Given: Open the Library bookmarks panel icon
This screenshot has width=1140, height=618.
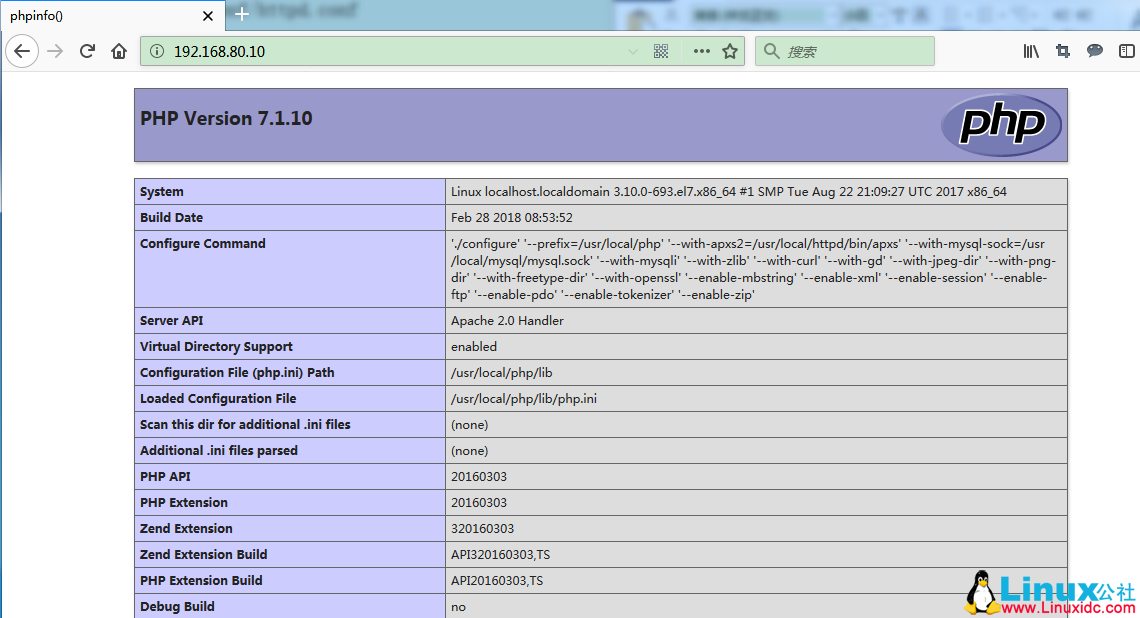Looking at the screenshot, I should [1031, 51].
